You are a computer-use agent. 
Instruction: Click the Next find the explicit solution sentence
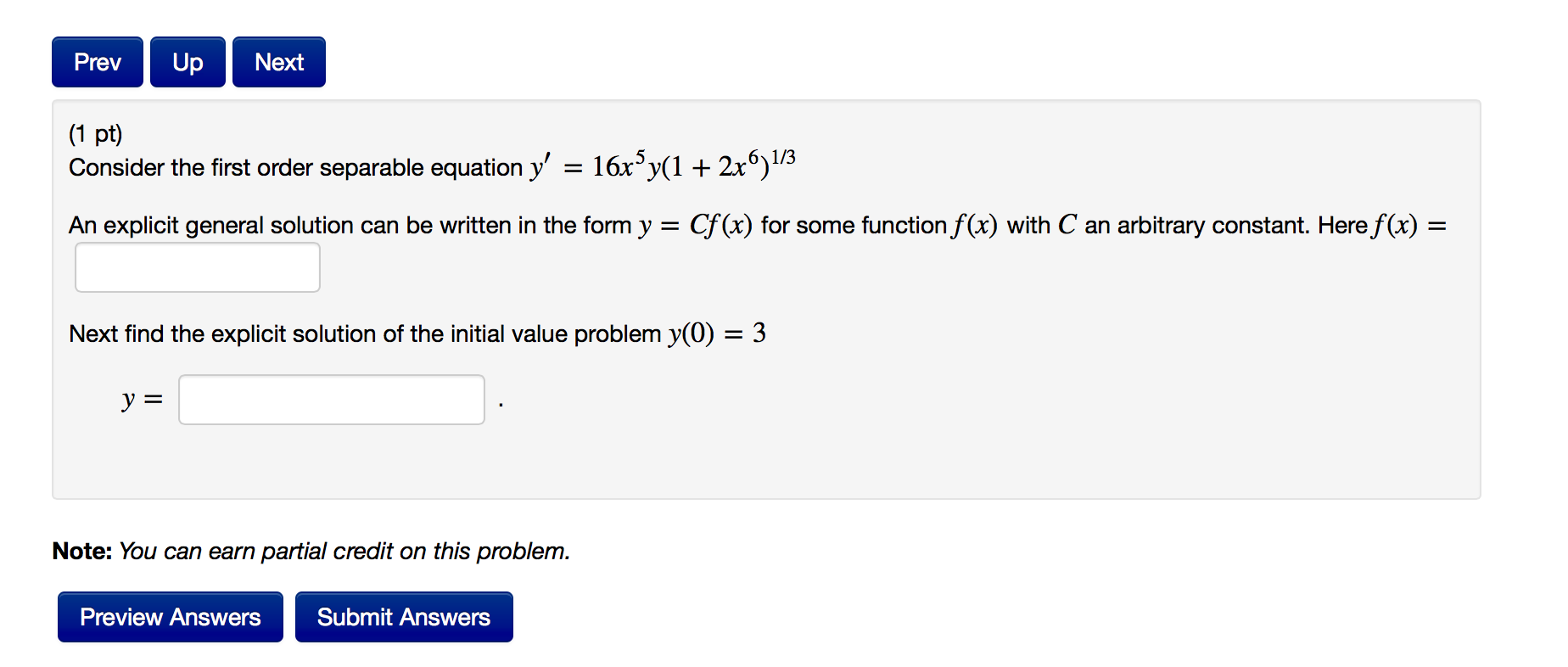[x=365, y=334]
